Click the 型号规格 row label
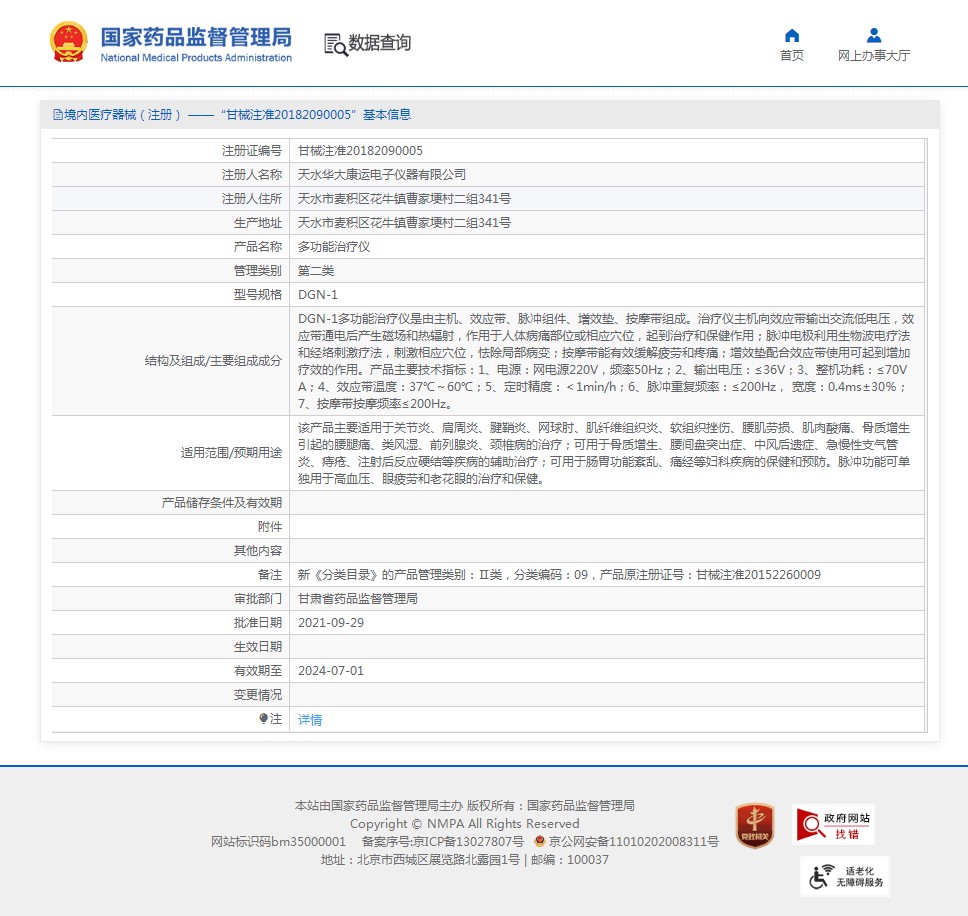The image size is (968, 916). (257, 295)
